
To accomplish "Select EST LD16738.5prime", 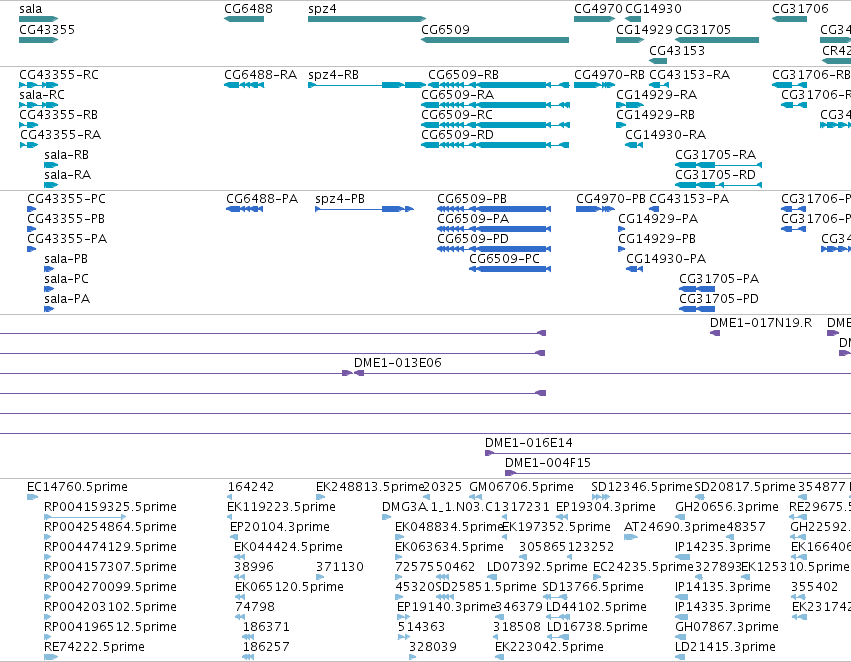I will 558,637.
